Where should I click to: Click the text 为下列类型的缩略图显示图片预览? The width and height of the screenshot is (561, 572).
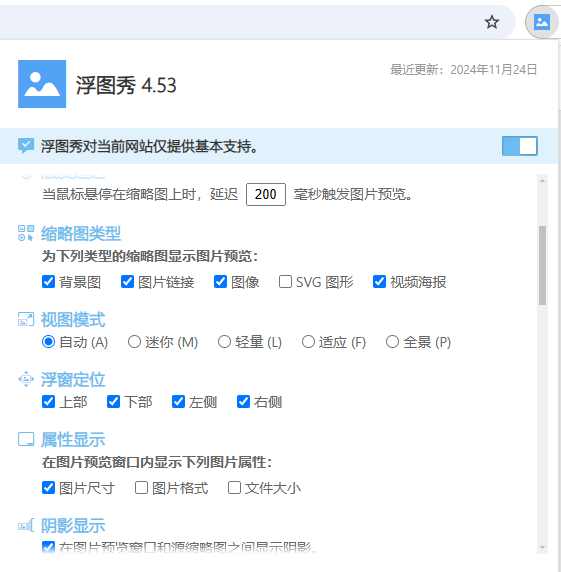150,256
